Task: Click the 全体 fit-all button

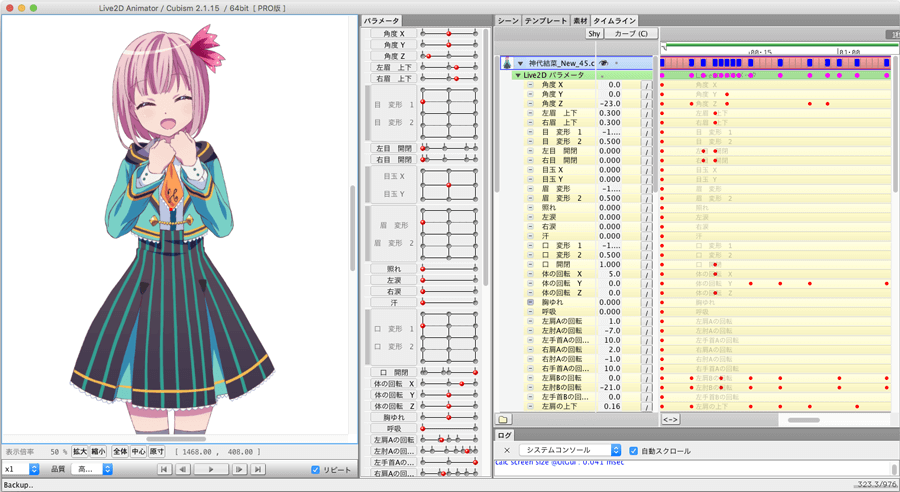Action: click(x=120, y=452)
